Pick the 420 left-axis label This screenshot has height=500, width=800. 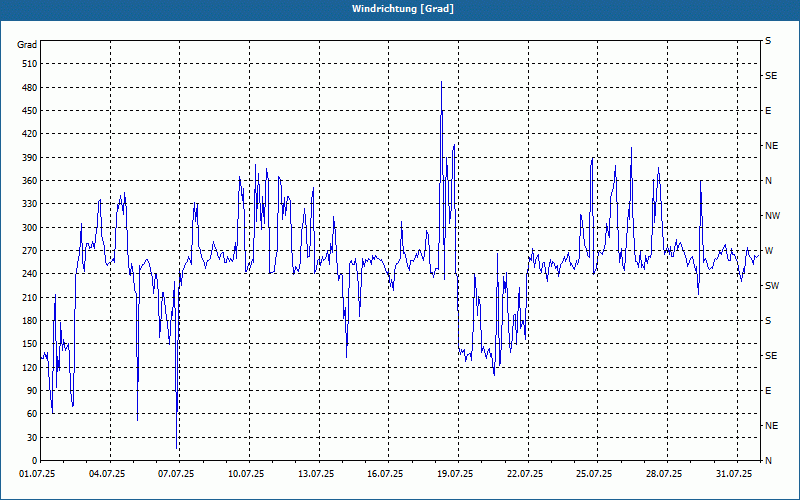[30, 134]
